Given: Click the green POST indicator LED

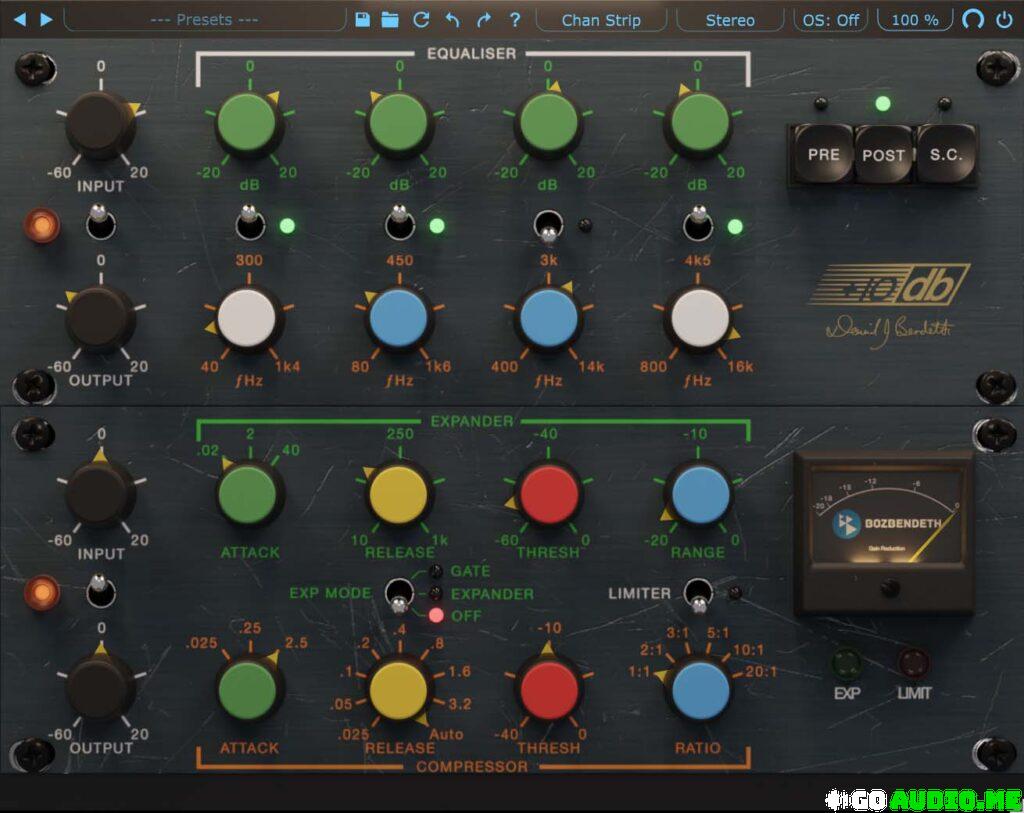Looking at the screenshot, I should click(x=882, y=103).
